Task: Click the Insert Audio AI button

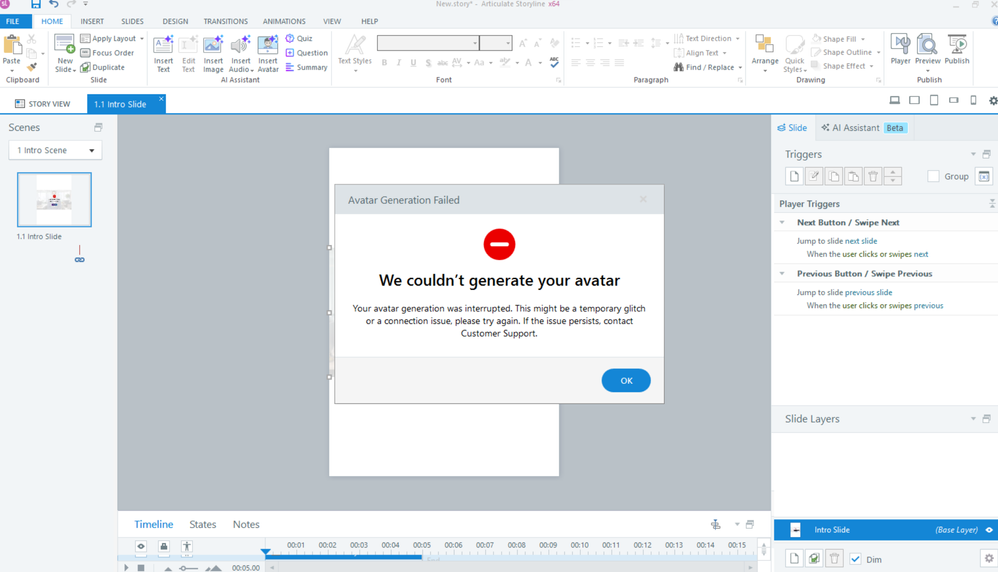Action: (241, 55)
